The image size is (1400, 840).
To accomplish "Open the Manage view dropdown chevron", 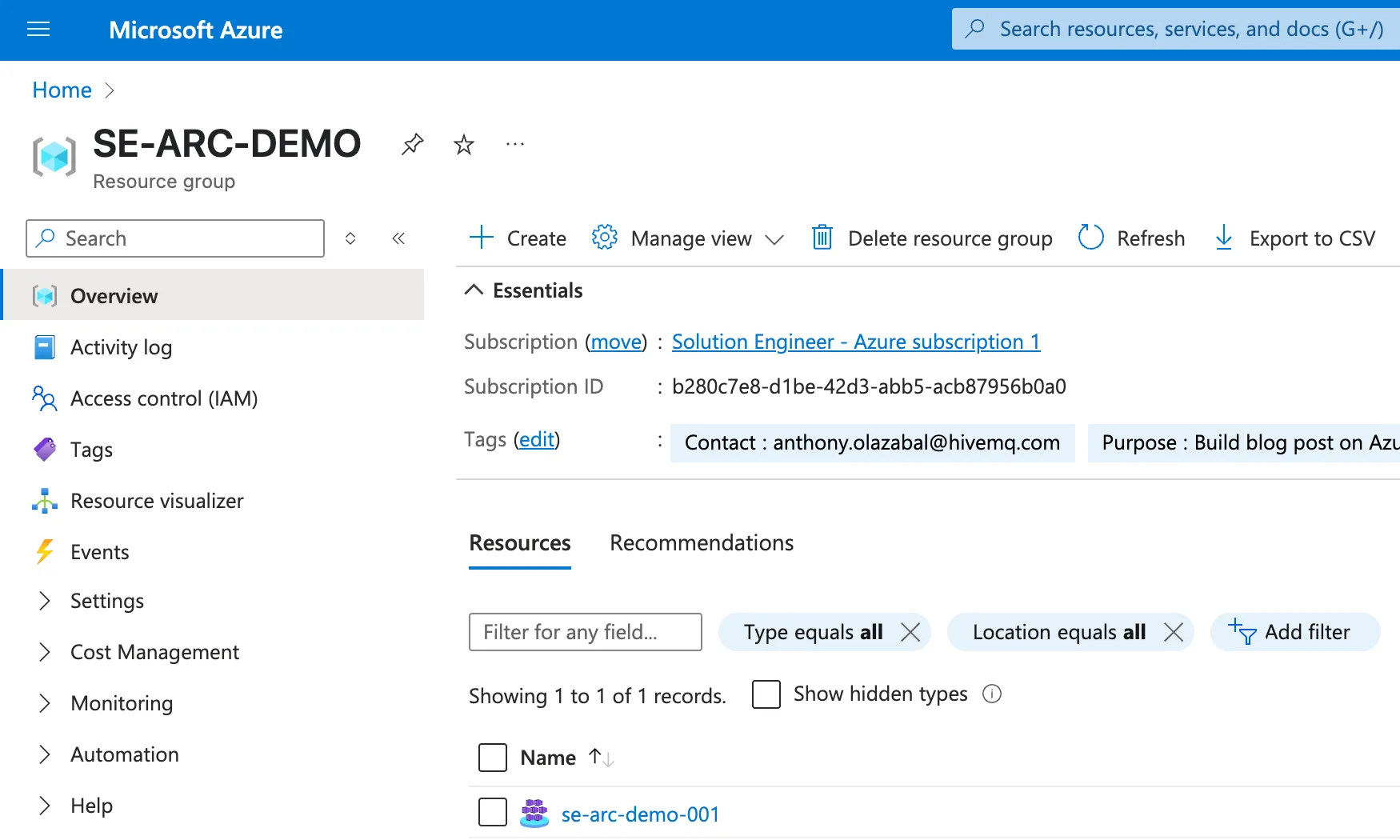I will click(x=774, y=239).
